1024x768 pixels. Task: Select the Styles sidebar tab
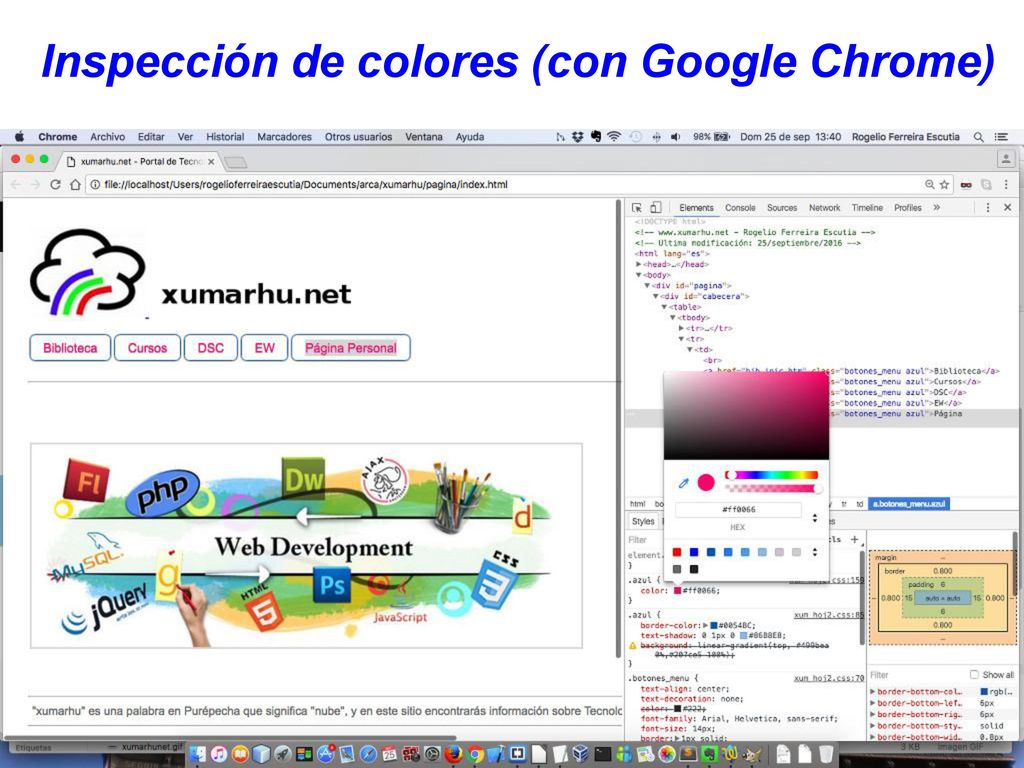643,521
